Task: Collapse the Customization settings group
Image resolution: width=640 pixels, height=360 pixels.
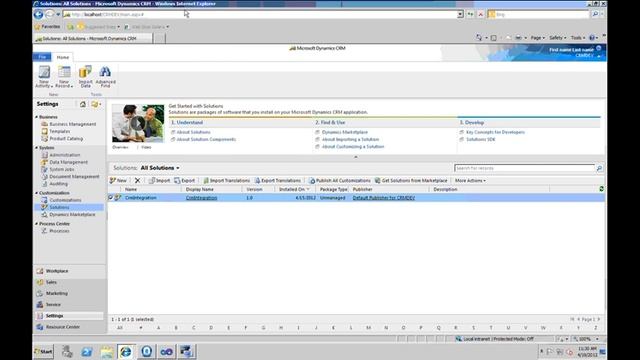Action: 36,193
